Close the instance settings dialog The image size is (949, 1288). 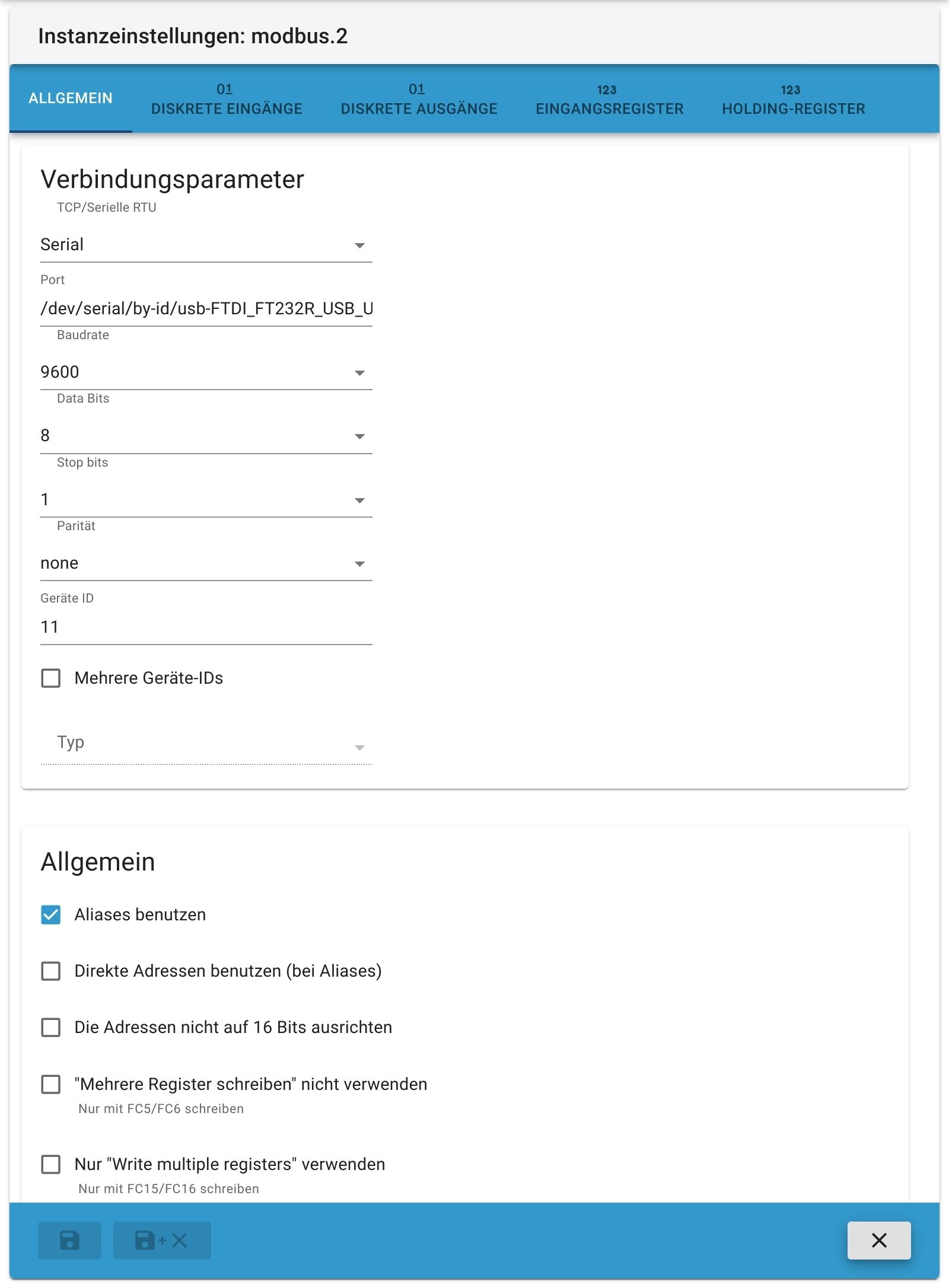pyautogui.click(x=878, y=1240)
